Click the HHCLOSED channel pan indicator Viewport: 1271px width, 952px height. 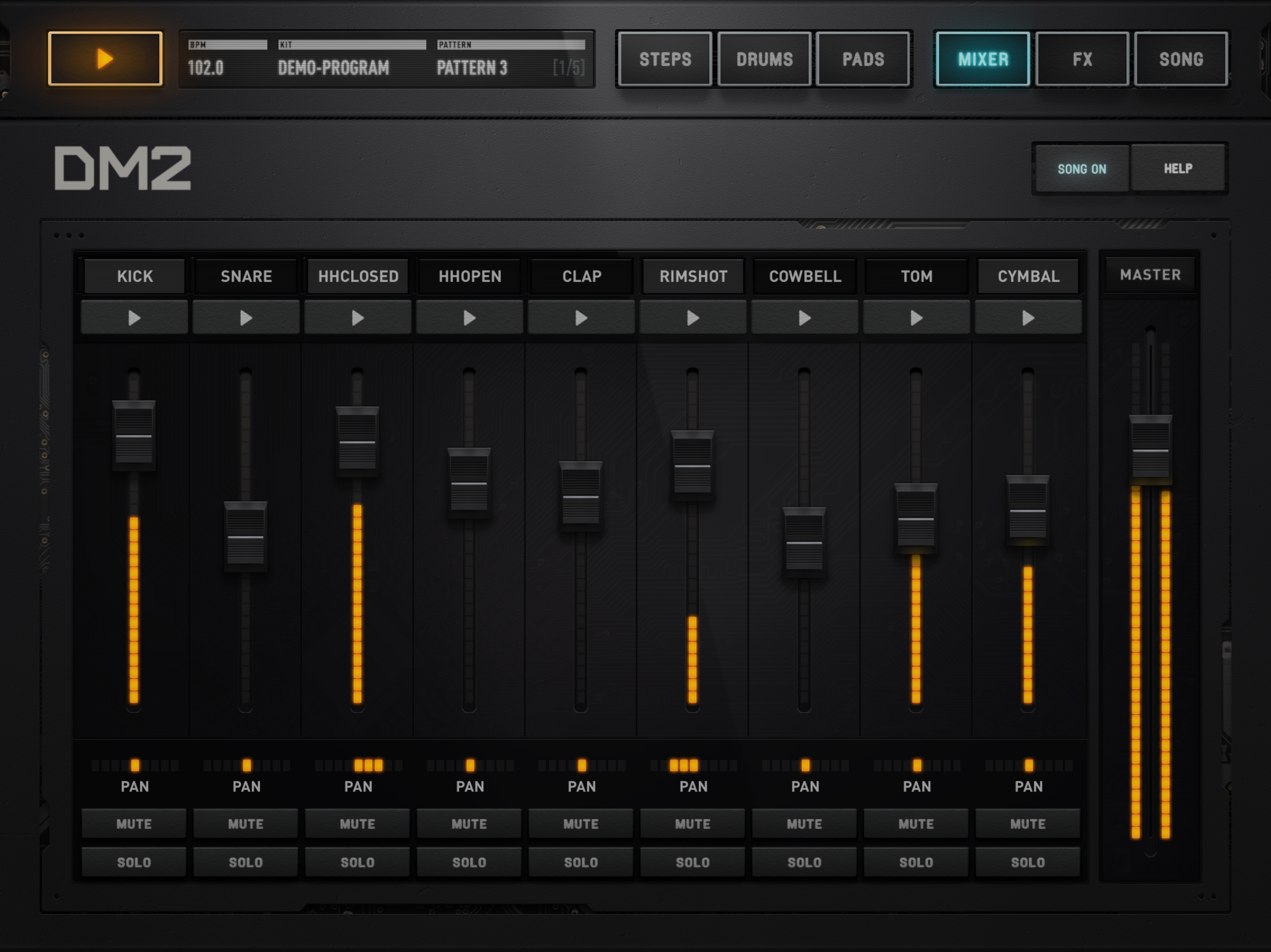tap(358, 765)
